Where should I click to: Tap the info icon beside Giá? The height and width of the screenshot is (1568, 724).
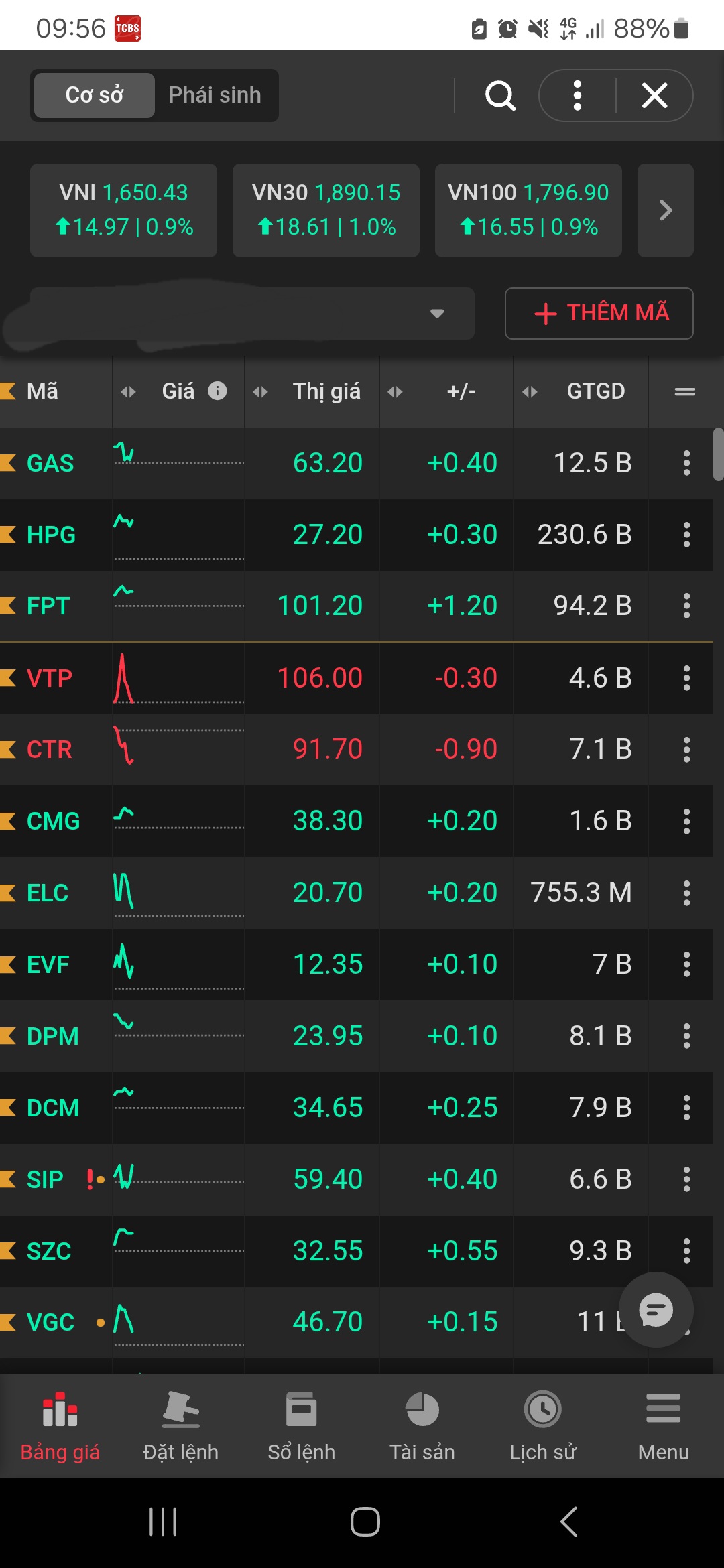click(x=217, y=391)
